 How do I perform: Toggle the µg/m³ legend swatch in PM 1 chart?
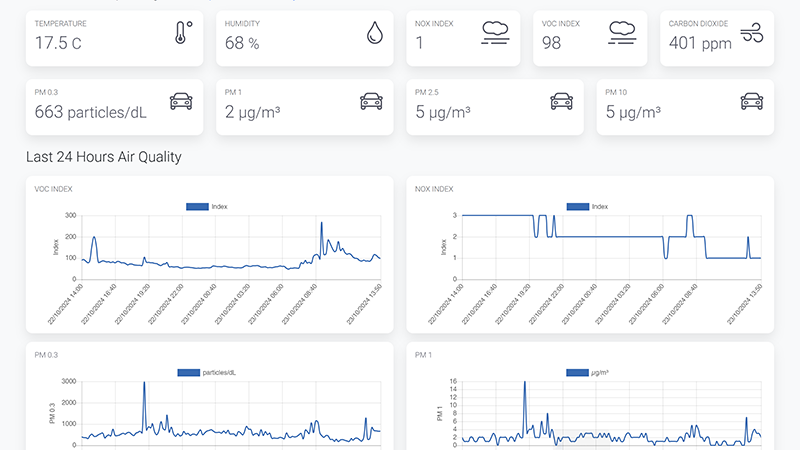pyautogui.click(x=578, y=372)
